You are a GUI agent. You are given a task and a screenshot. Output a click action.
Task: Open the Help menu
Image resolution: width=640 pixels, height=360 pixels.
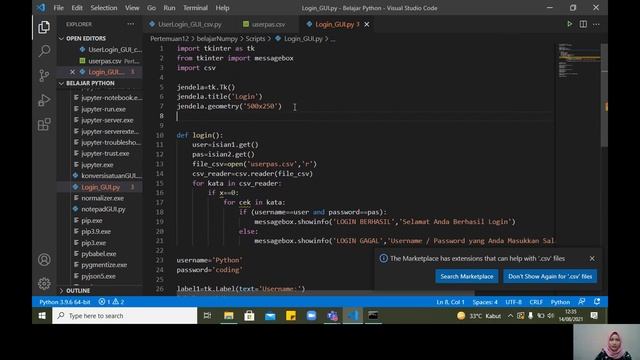222,8
